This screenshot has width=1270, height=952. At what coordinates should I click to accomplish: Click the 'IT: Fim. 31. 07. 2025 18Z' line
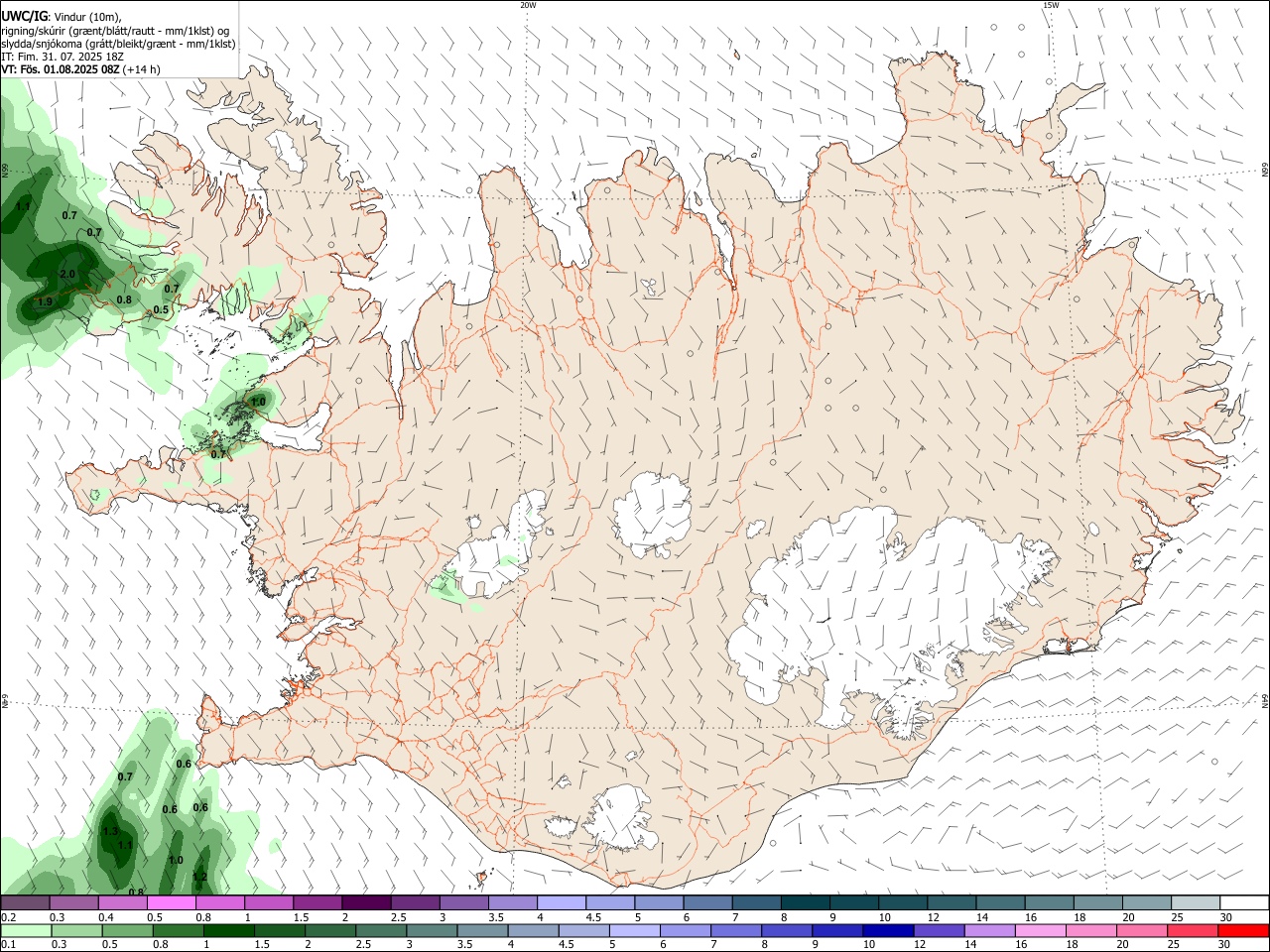pyautogui.click(x=64, y=57)
